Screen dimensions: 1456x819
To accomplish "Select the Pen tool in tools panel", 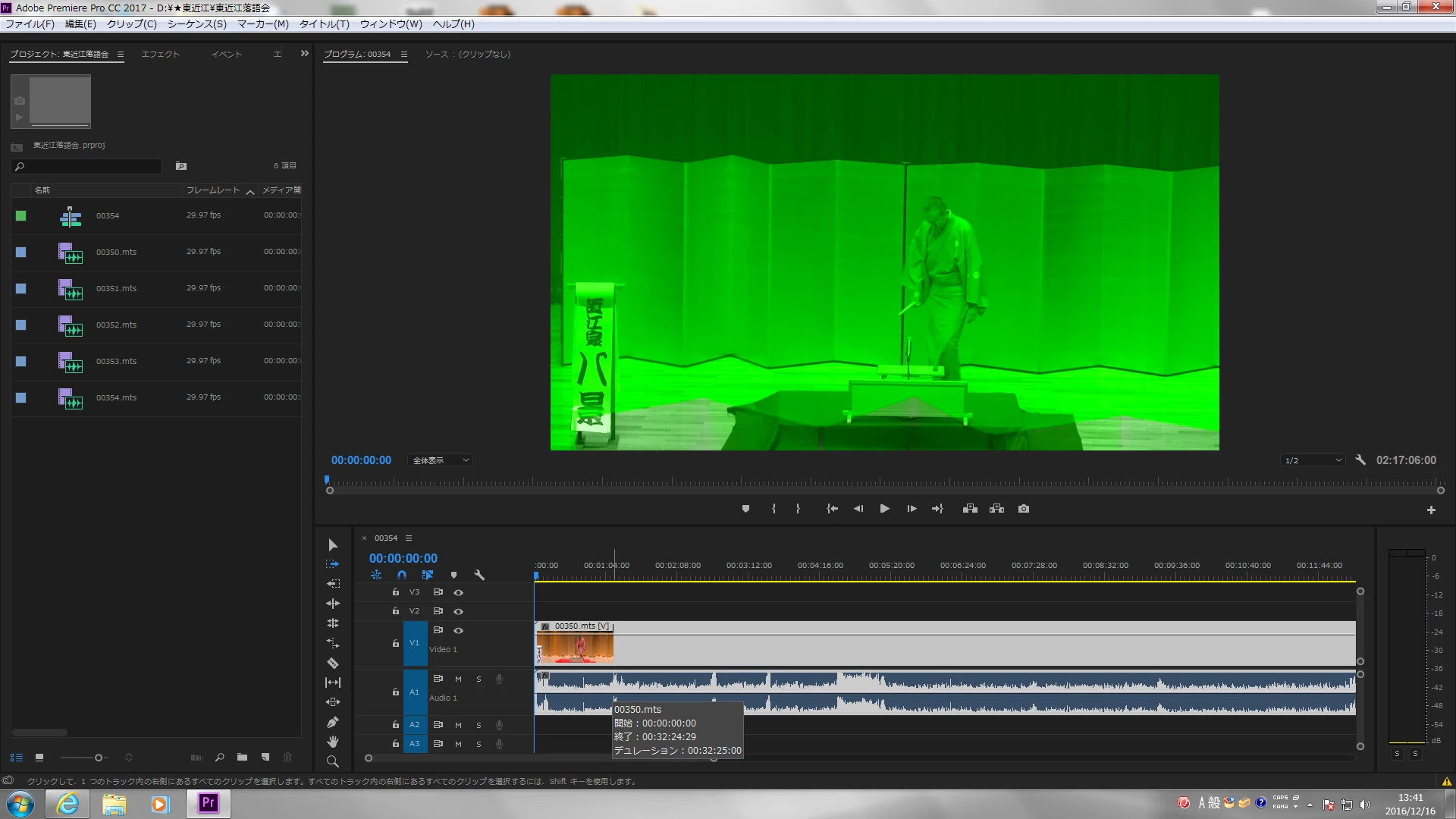I will (x=332, y=722).
